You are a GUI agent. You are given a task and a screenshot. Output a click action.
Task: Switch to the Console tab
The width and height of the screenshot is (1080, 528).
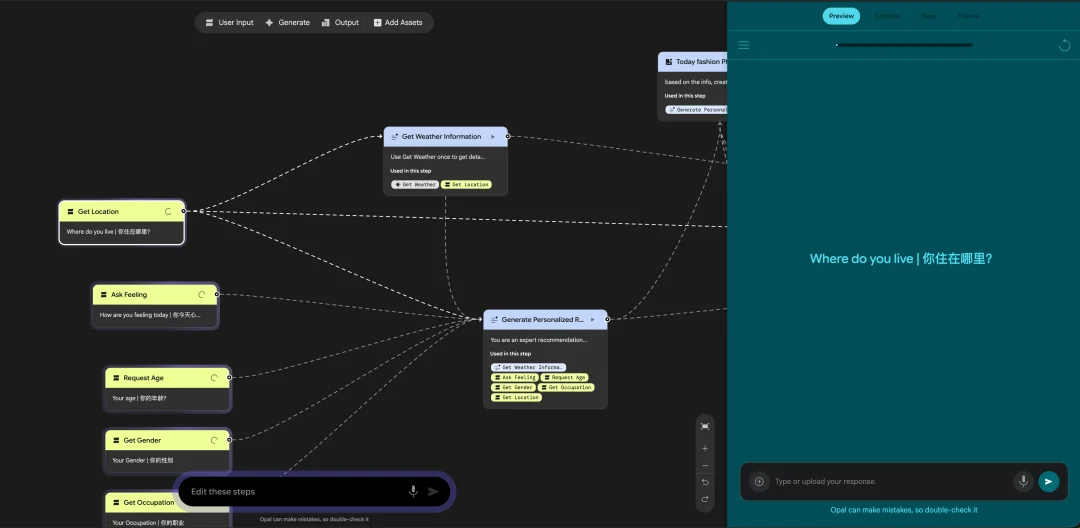click(887, 16)
